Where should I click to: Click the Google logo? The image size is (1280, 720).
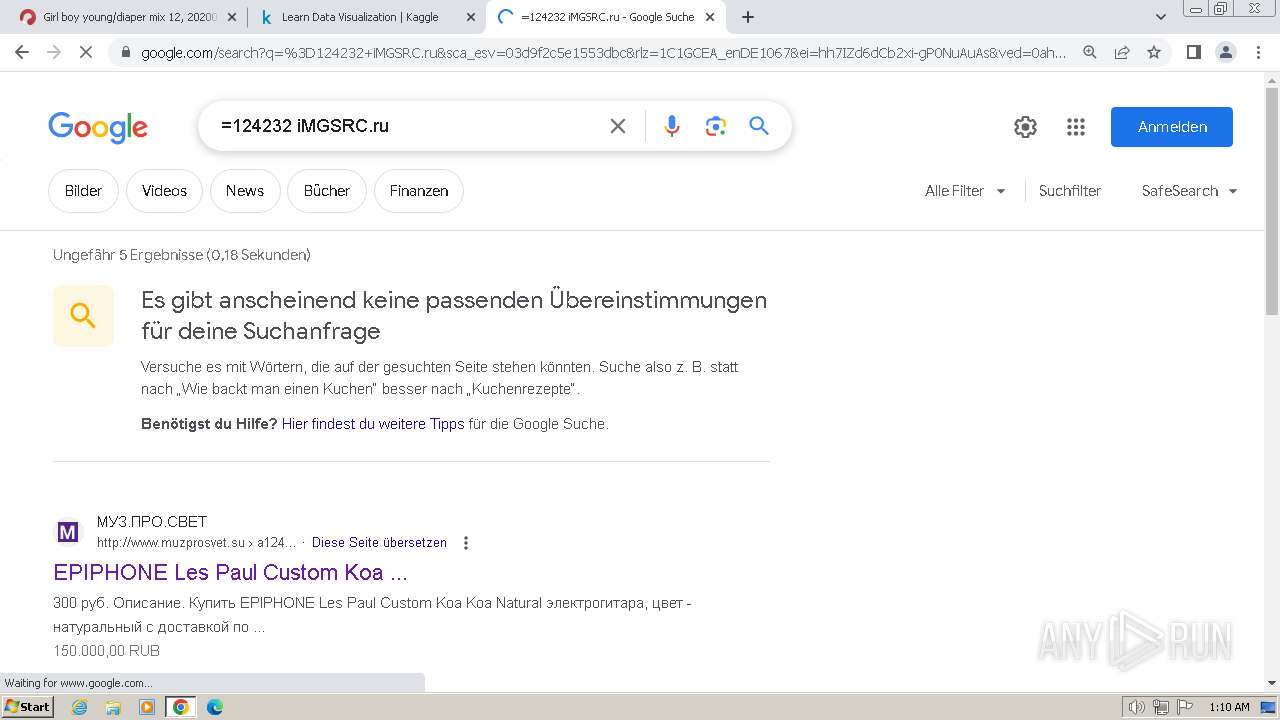(98, 128)
